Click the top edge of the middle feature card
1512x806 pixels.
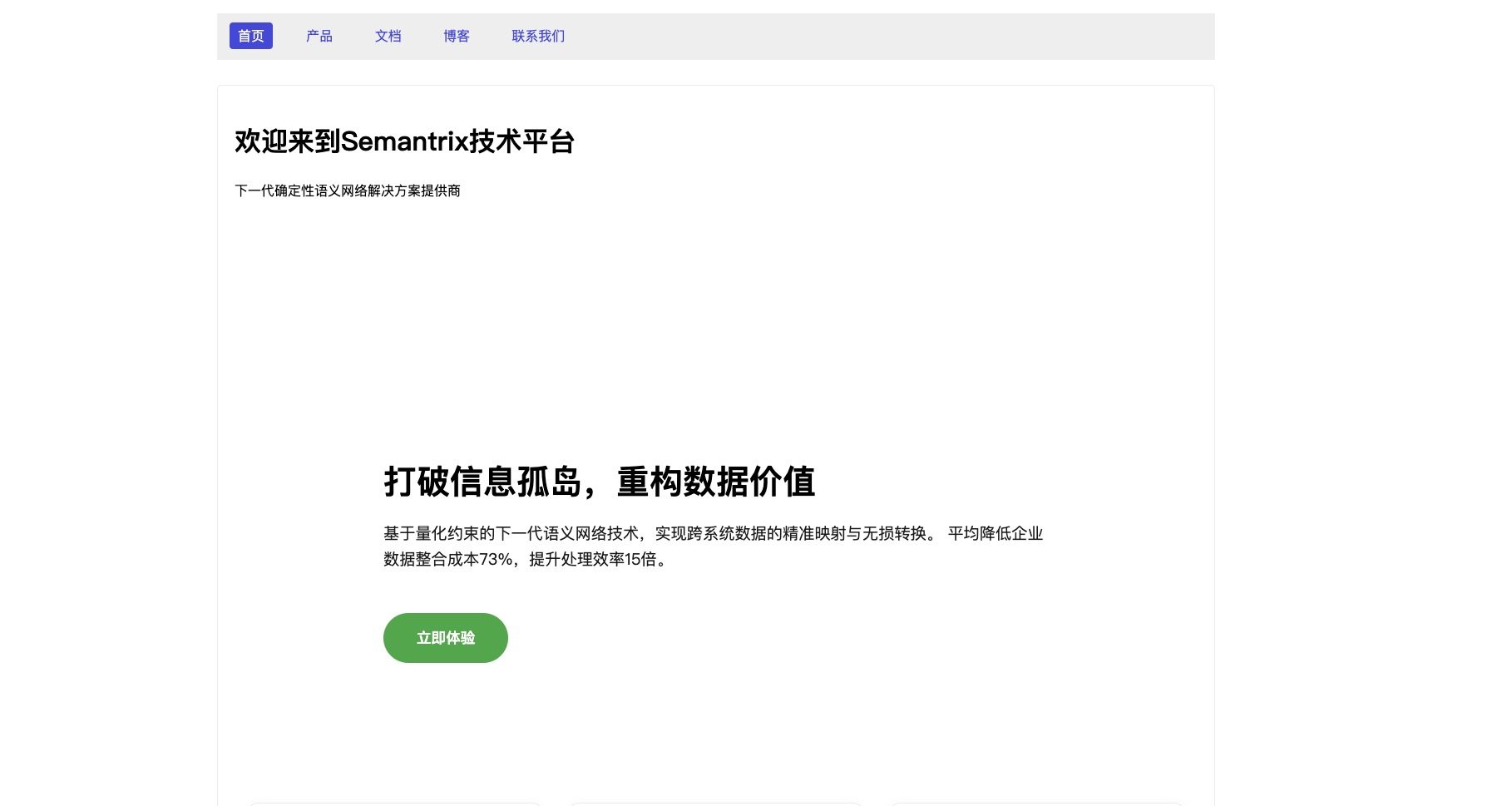(x=715, y=804)
